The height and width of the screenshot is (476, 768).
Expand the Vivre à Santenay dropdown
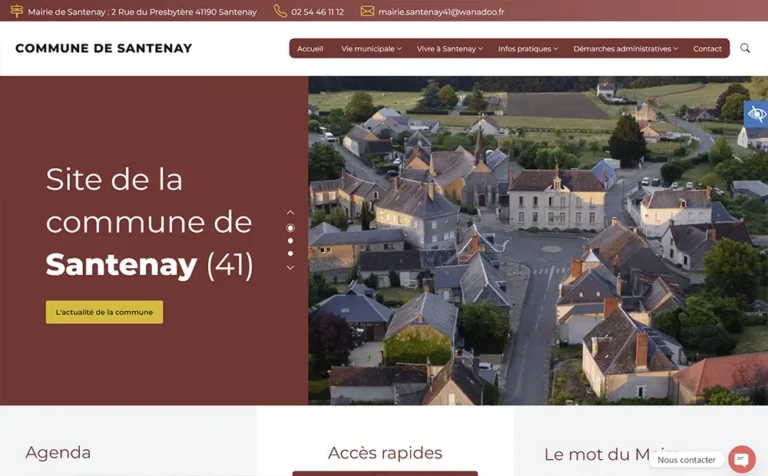tap(450, 48)
